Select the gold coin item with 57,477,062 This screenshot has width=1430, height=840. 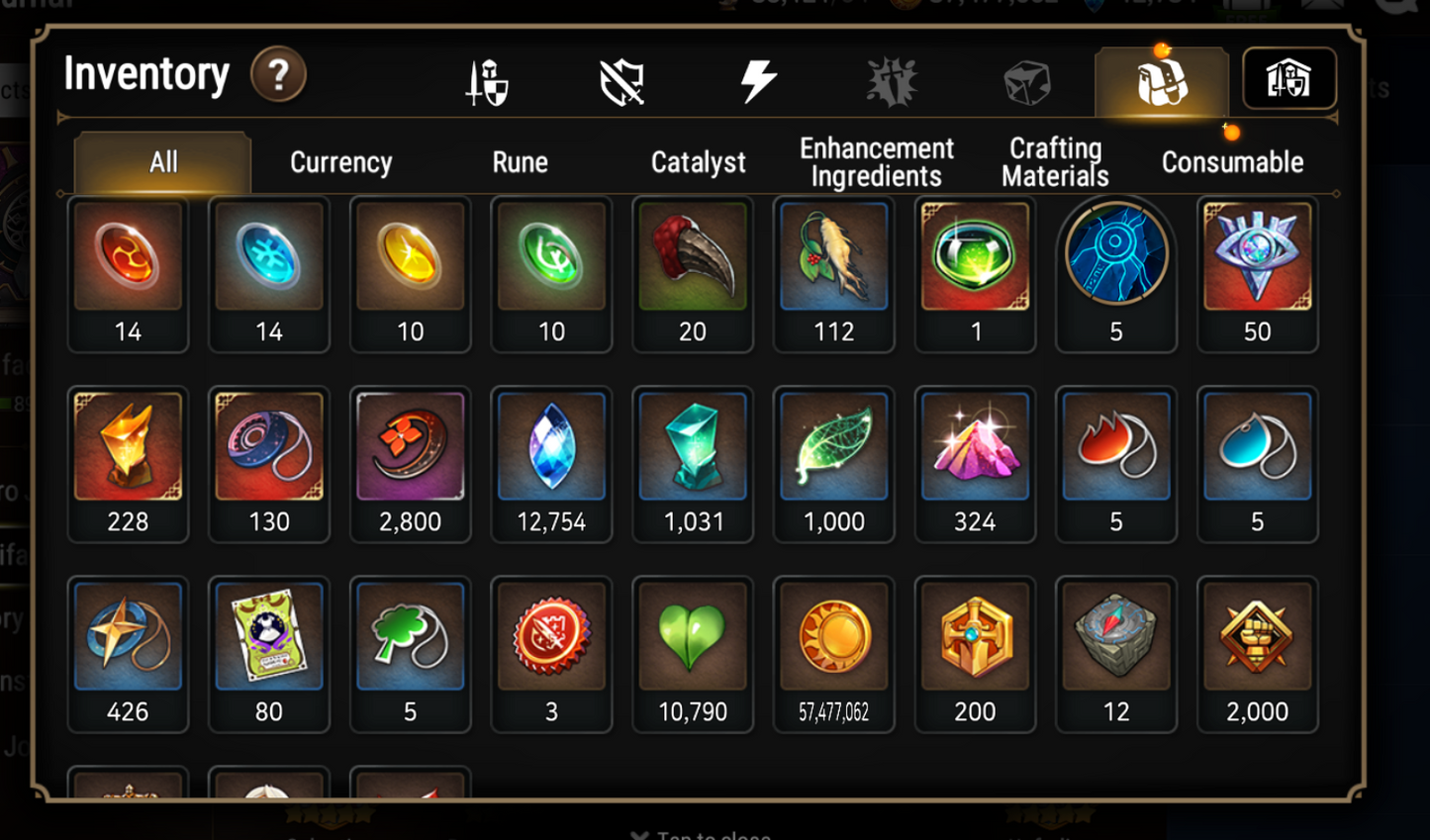pyautogui.click(x=834, y=655)
